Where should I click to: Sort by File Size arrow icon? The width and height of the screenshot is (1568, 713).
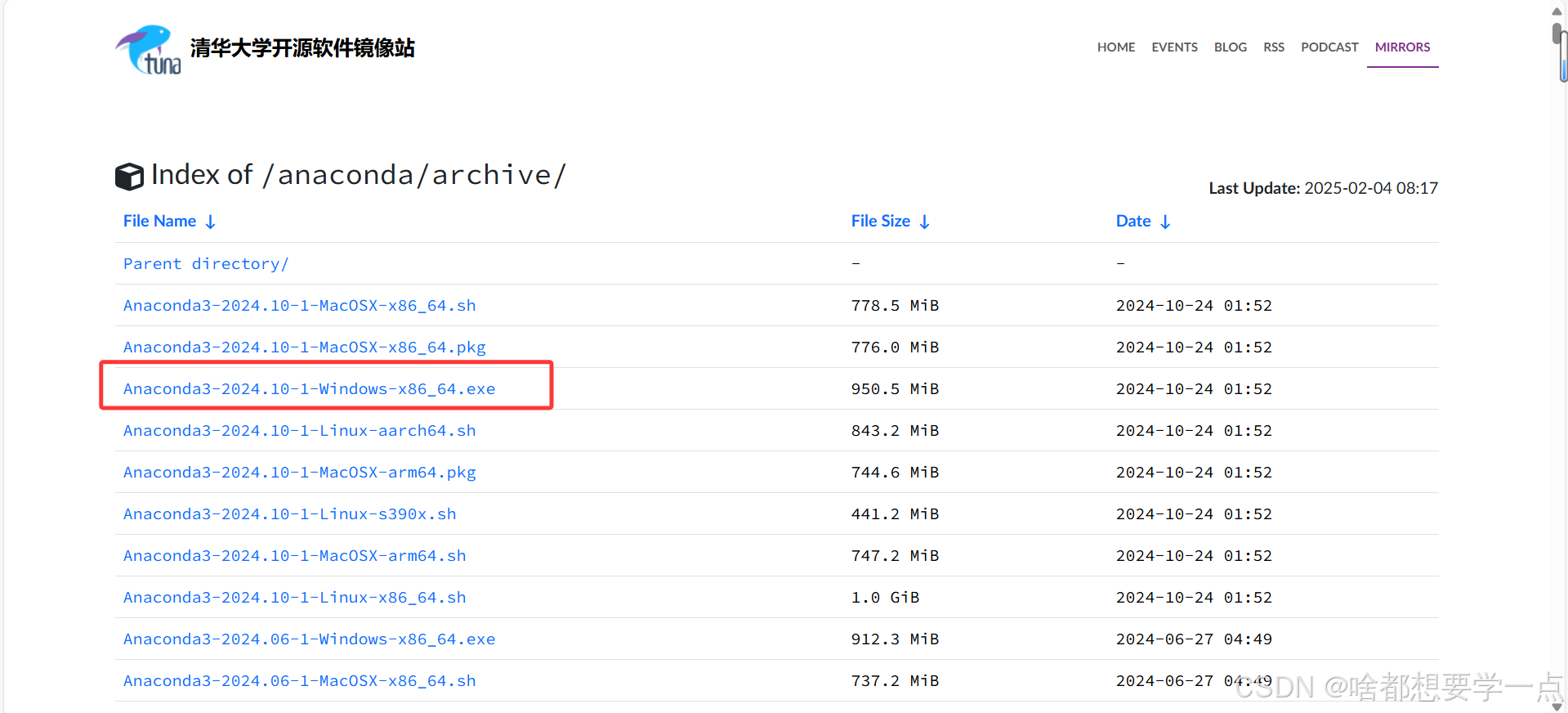925,222
